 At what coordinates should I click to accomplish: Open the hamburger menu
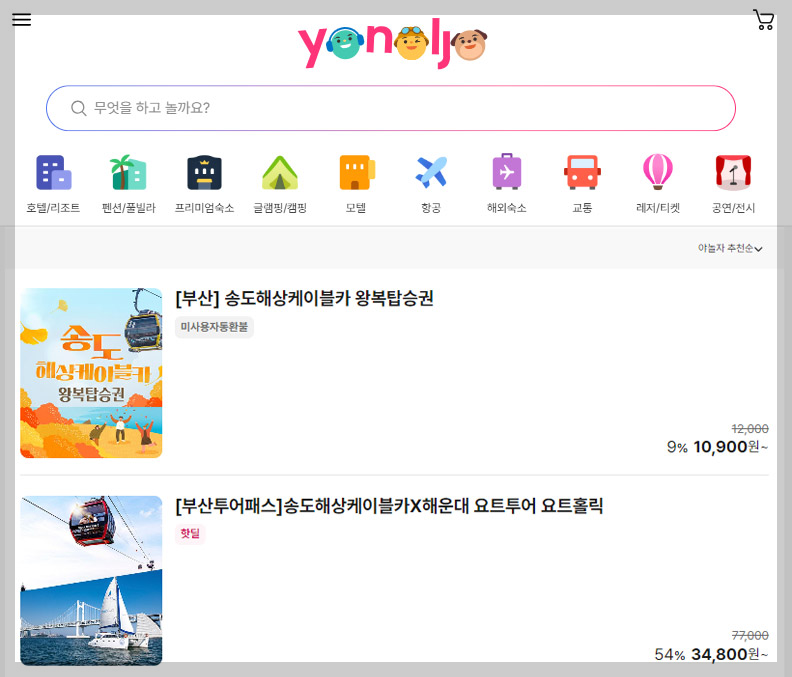[x=21, y=20]
